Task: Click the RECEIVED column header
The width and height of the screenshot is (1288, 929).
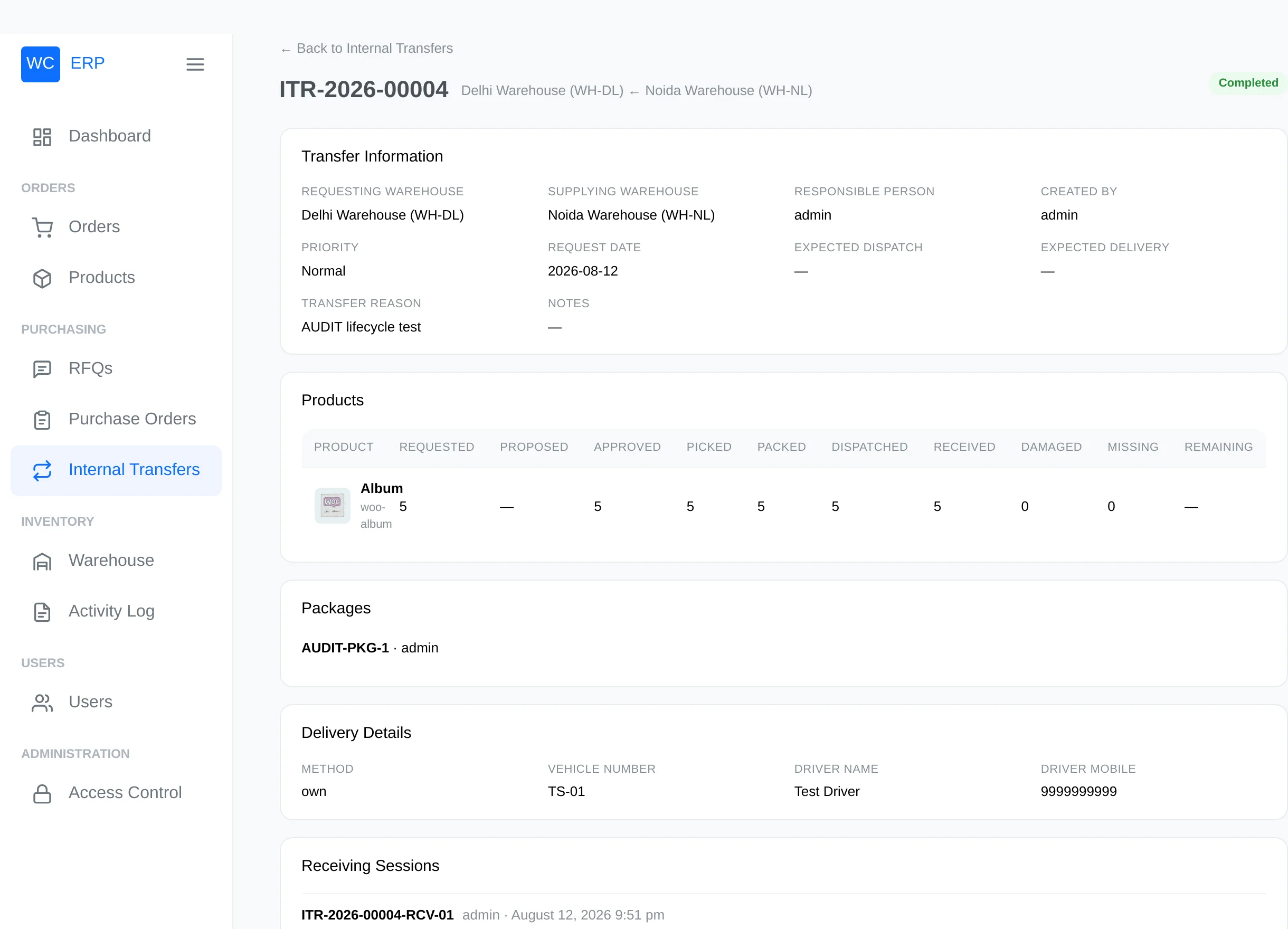Action: coord(964,447)
